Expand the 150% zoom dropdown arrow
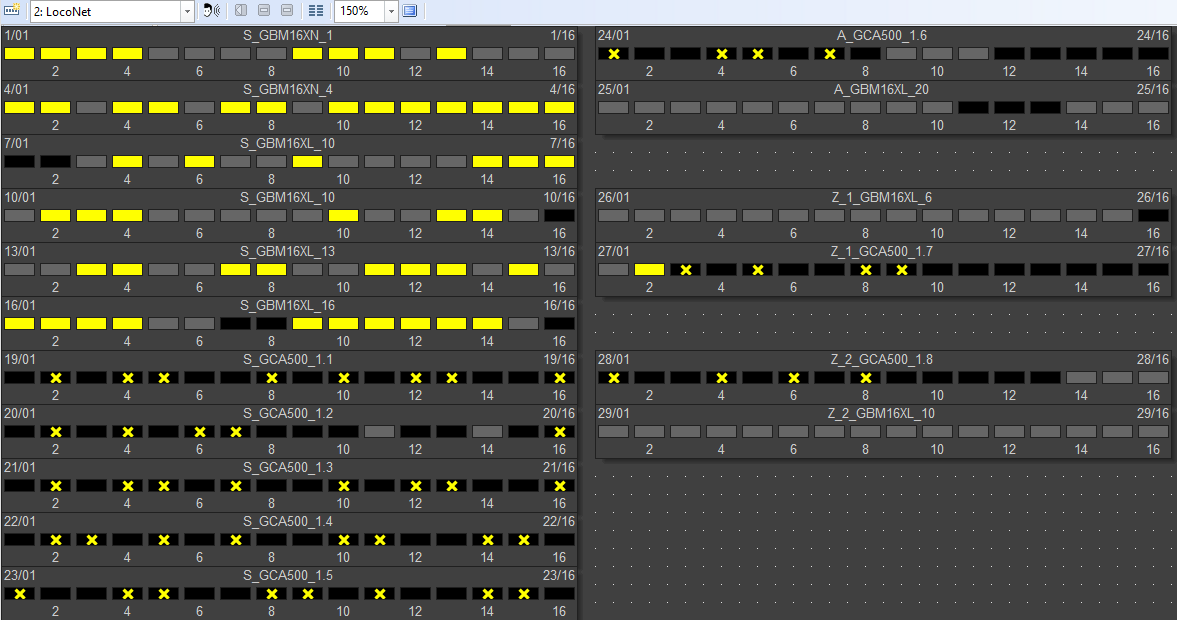Screen dimensions: 1177x620 point(391,11)
